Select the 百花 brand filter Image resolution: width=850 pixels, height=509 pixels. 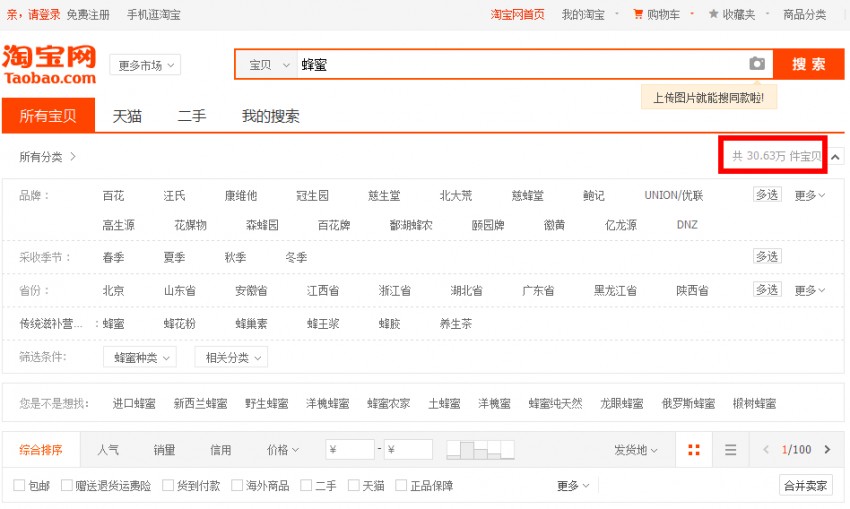pyautogui.click(x=113, y=195)
